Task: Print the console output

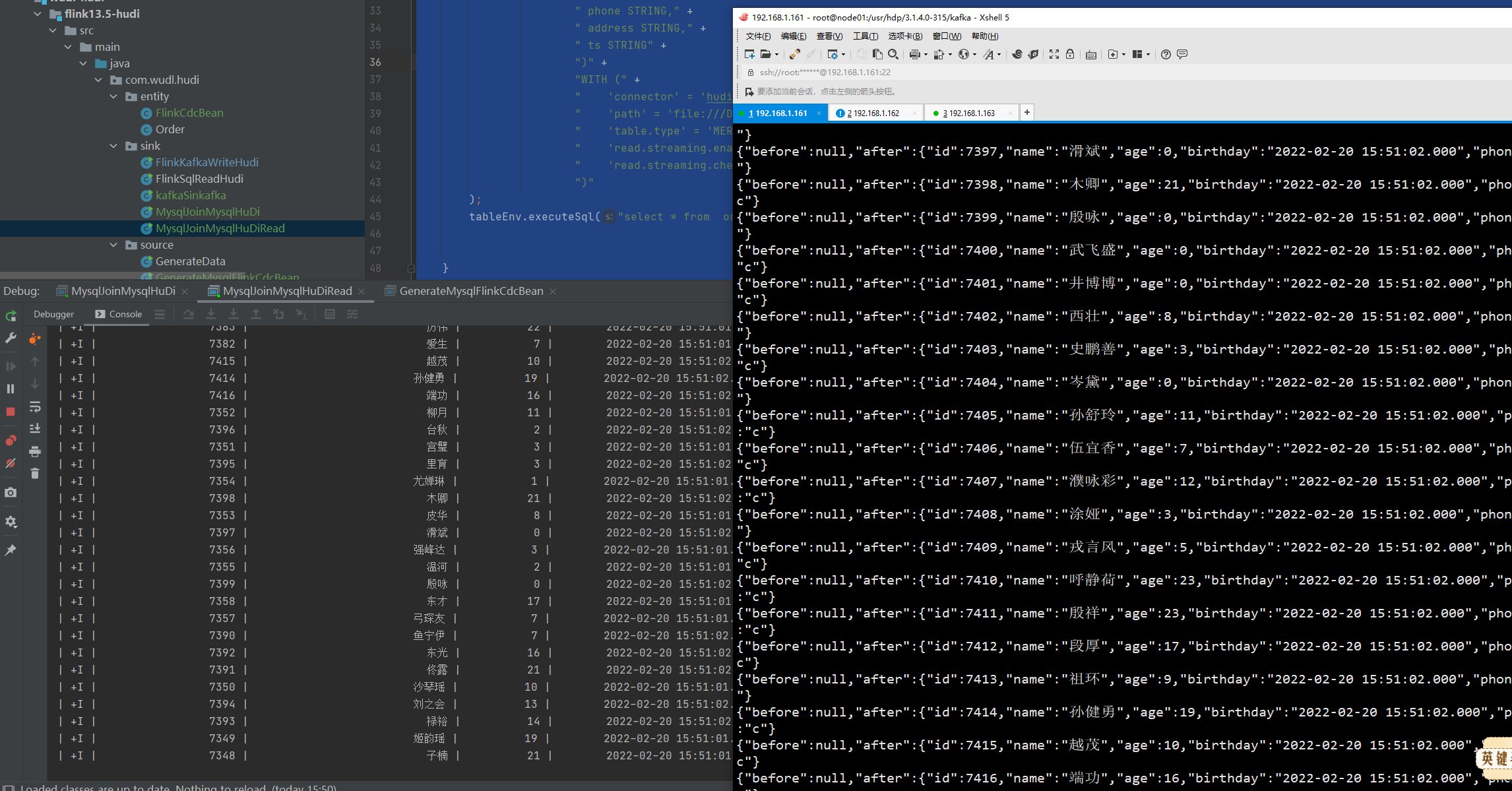Action: (x=35, y=451)
